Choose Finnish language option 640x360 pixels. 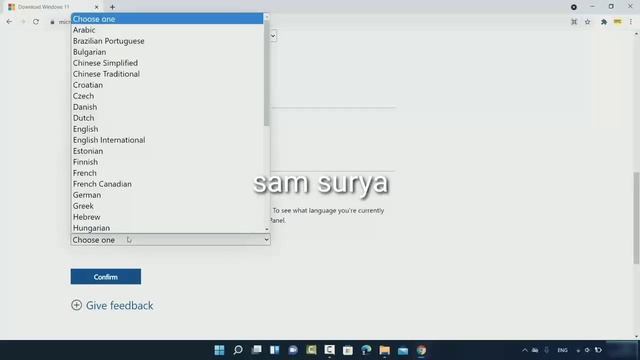(x=167, y=162)
